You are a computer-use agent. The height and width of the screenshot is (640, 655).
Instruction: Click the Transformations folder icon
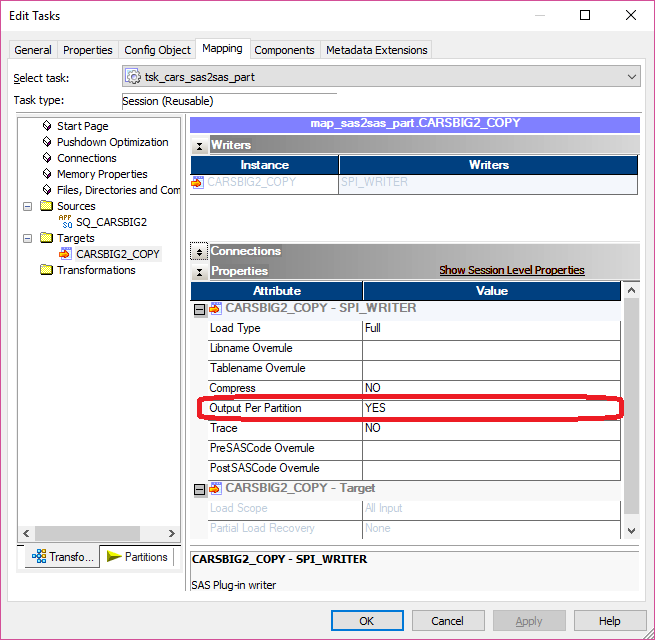(x=46, y=270)
